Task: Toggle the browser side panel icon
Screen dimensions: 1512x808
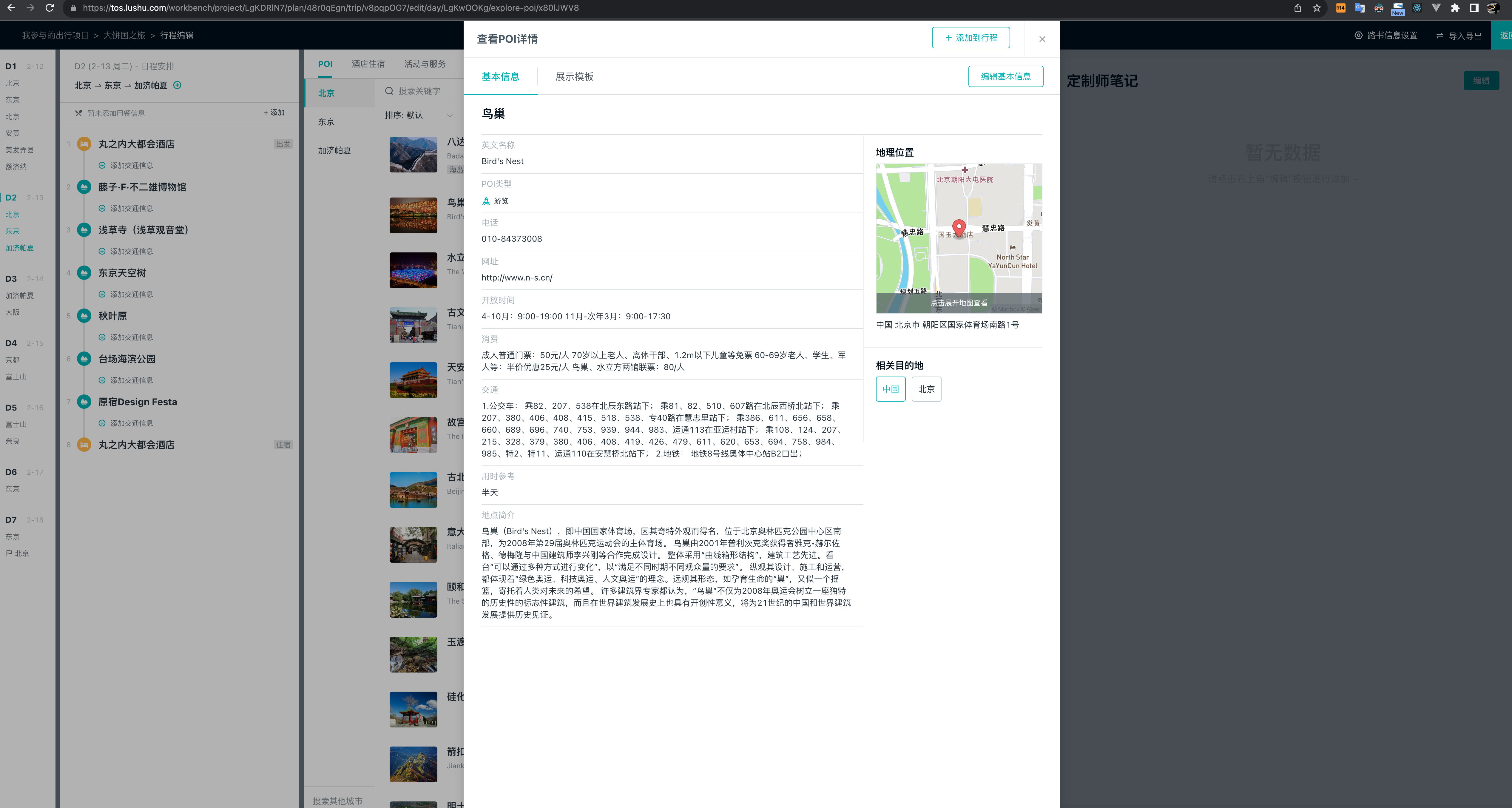Action: coord(1474,8)
